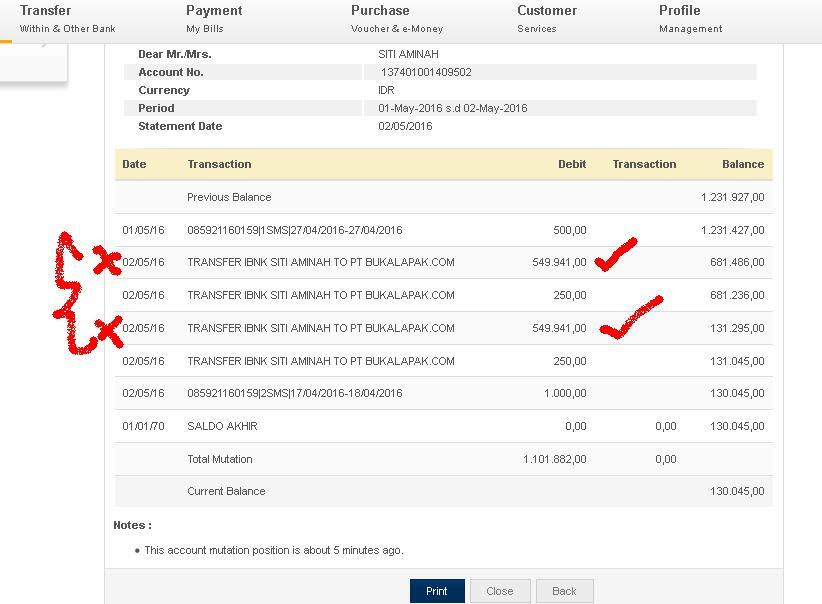The height and width of the screenshot is (604, 822).
Task: Open the Purchase Voucher & e-Money menu
Action: click(397, 19)
